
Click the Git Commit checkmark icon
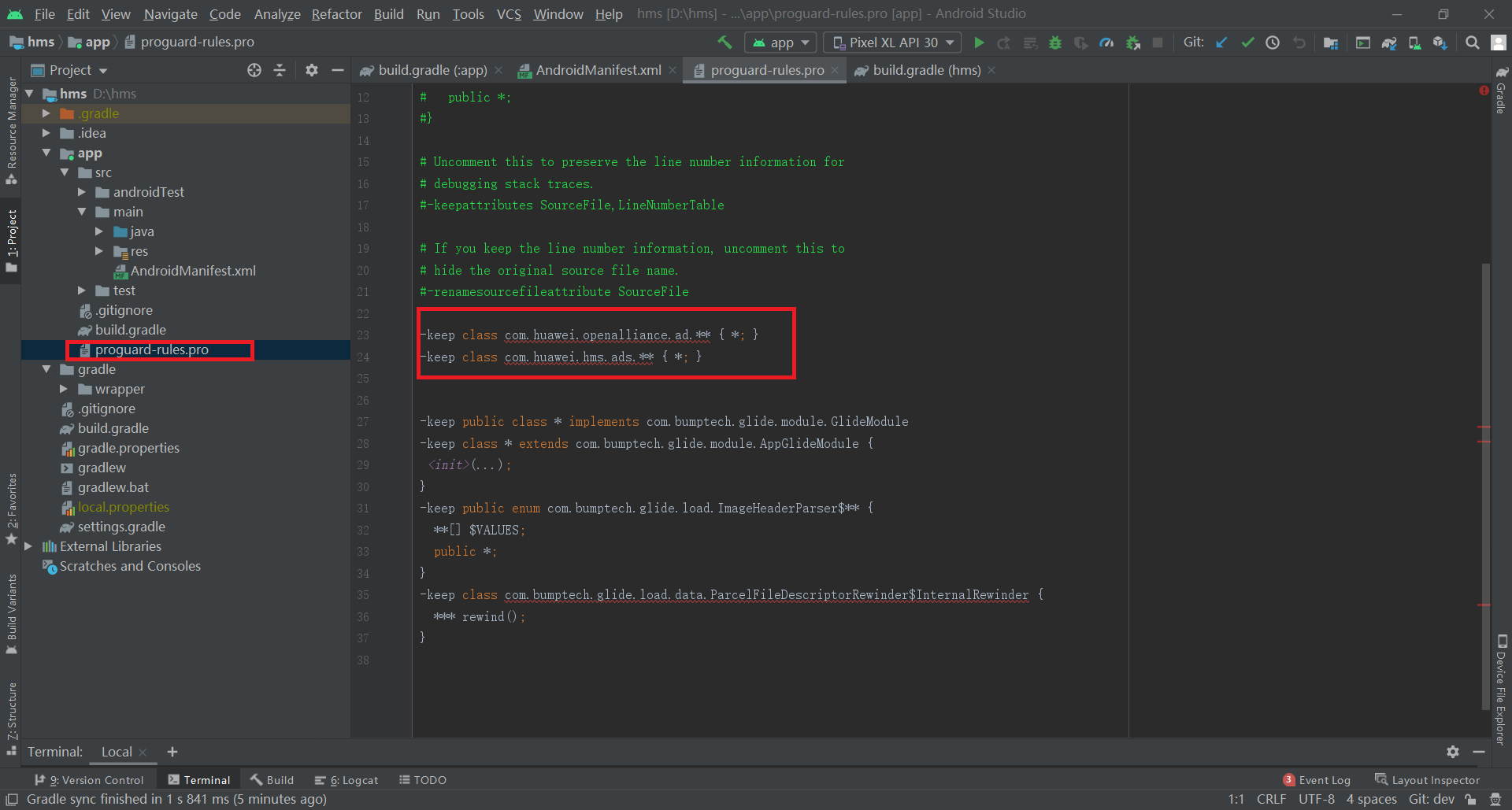[x=1247, y=43]
